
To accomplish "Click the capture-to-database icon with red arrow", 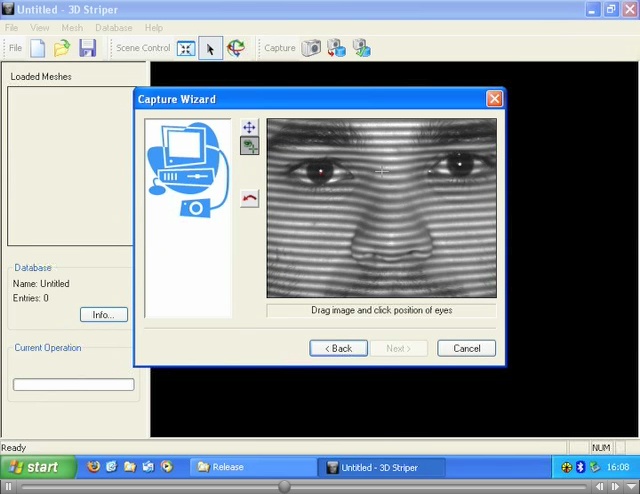I will (x=336, y=48).
